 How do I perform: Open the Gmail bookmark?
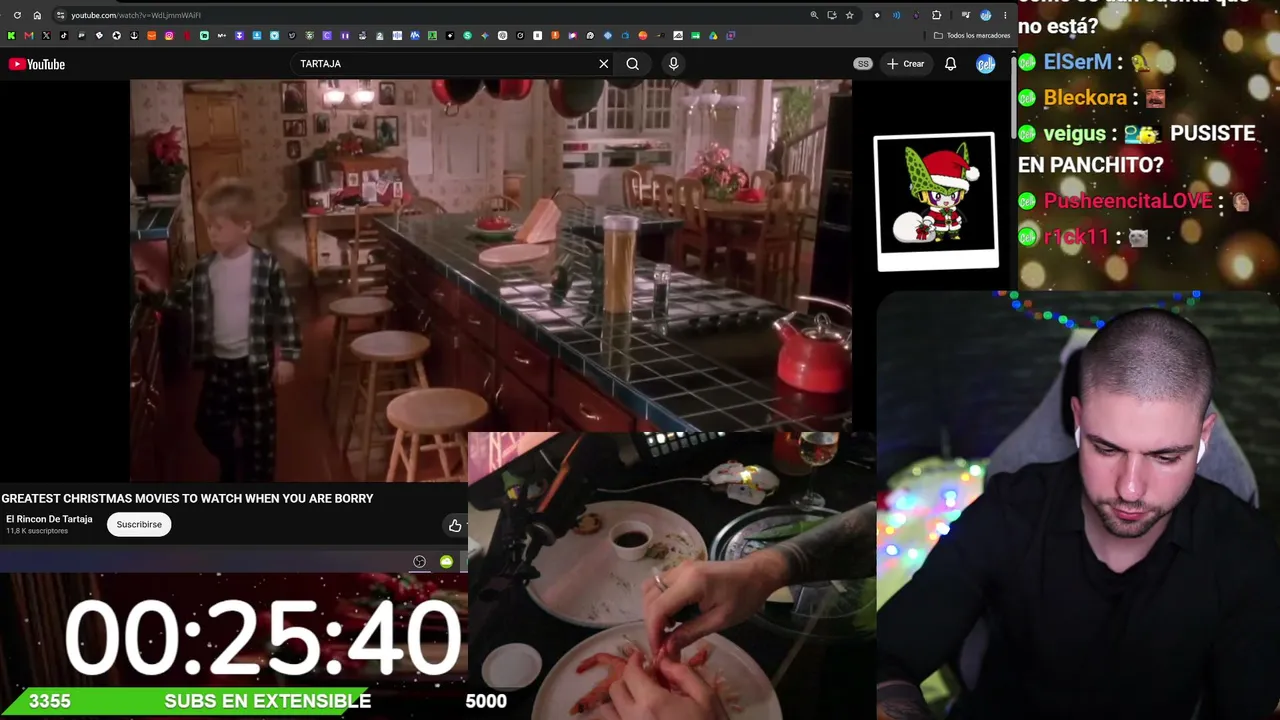point(28,36)
